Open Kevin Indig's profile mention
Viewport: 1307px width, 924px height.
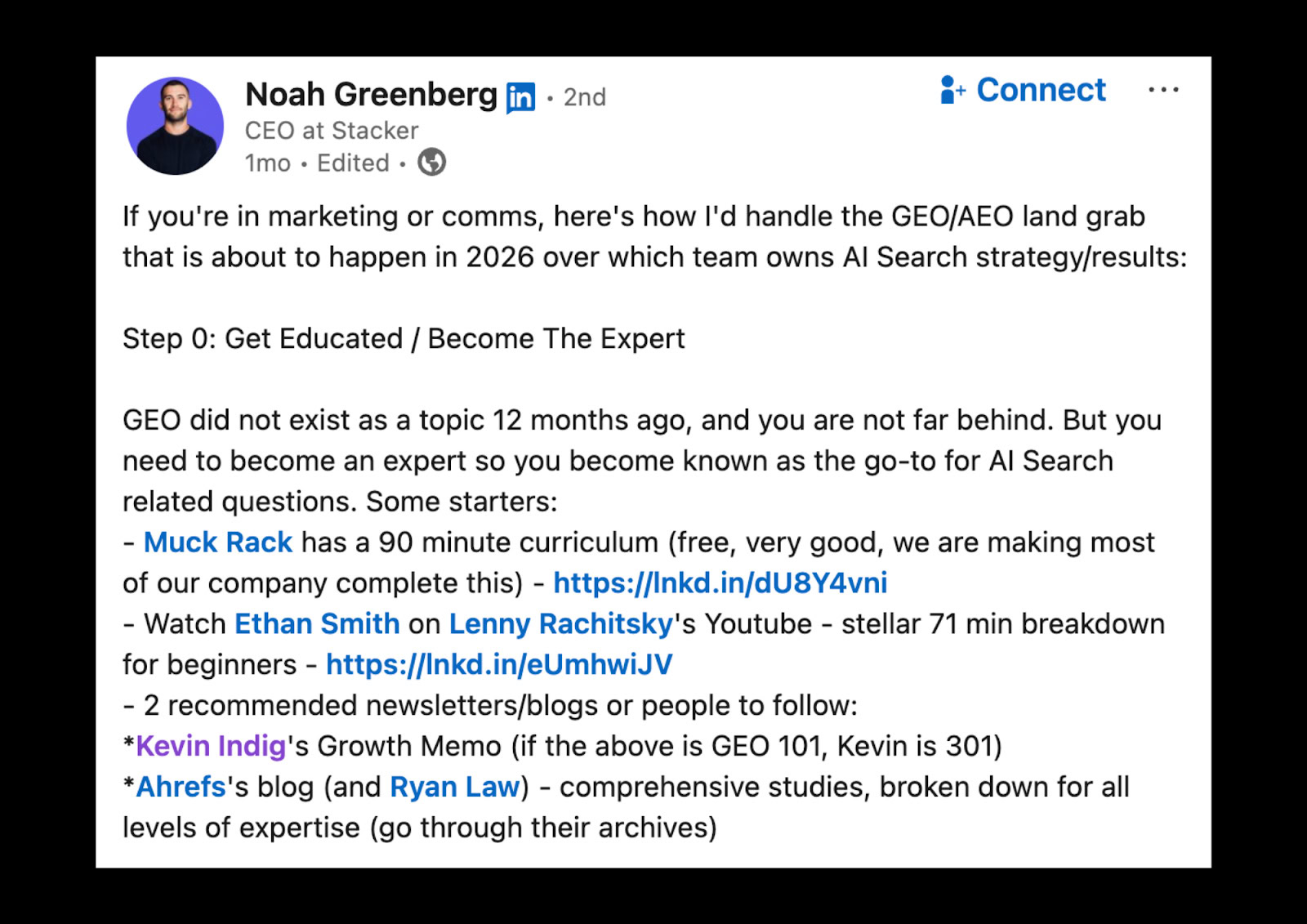click(211, 746)
